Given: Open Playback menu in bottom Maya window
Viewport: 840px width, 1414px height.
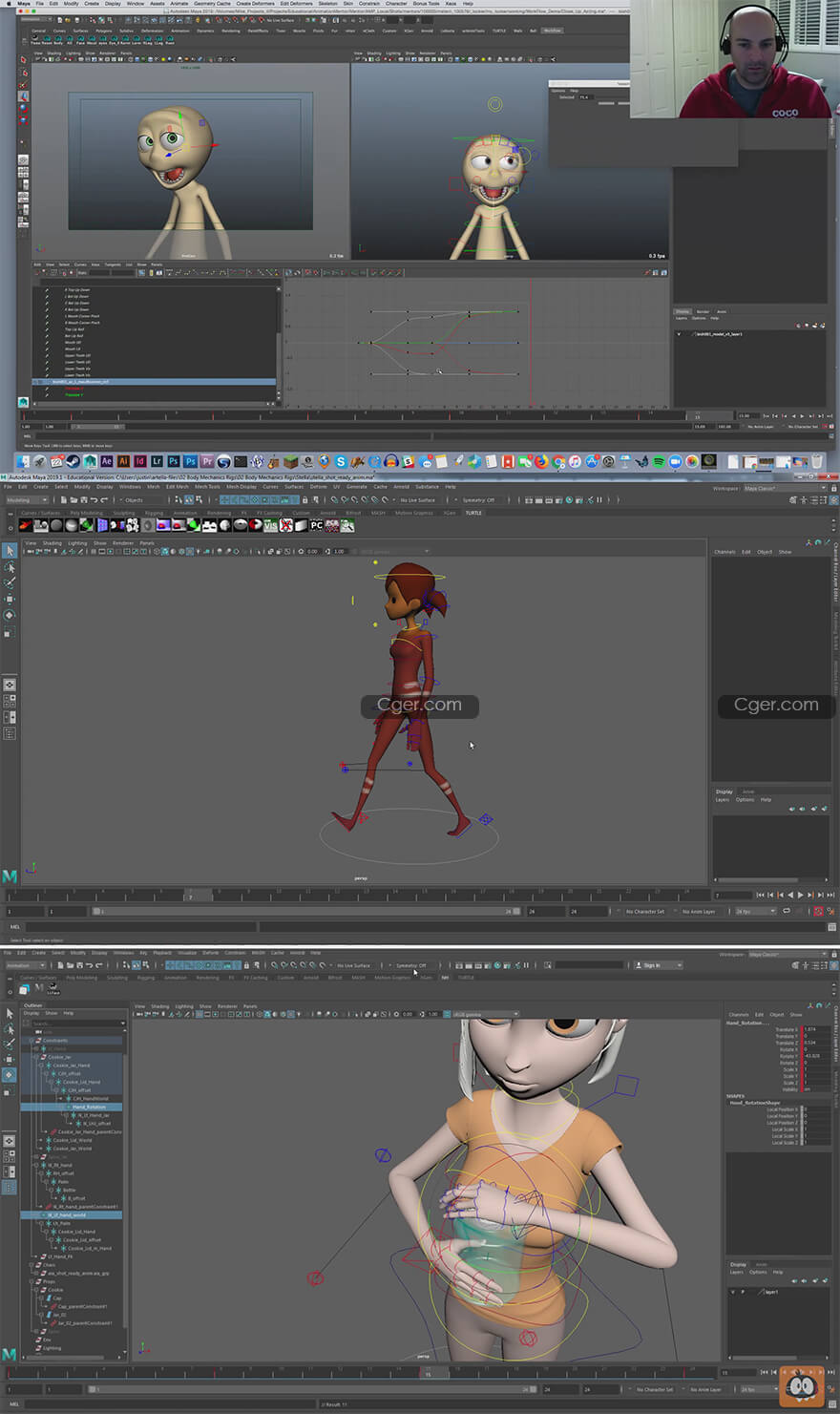Looking at the screenshot, I should pyautogui.click(x=162, y=952).
